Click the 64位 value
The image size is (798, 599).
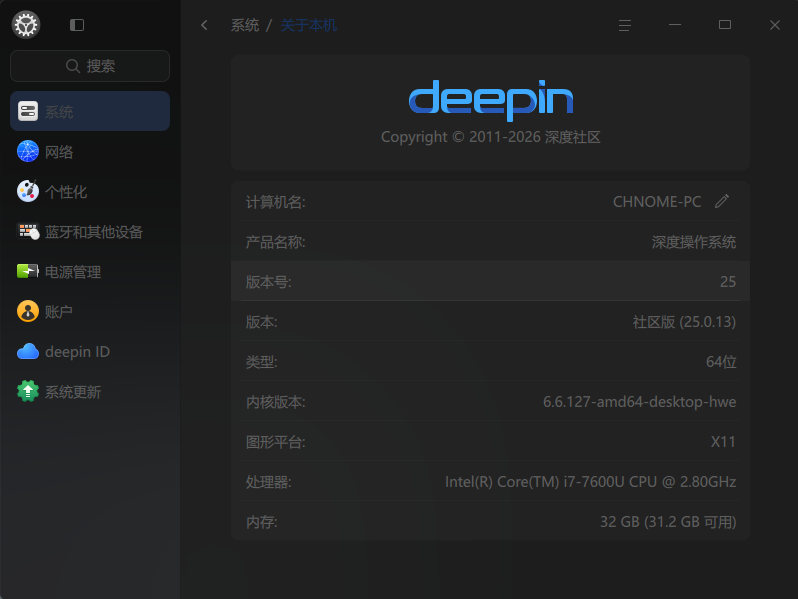coord(721,361)
